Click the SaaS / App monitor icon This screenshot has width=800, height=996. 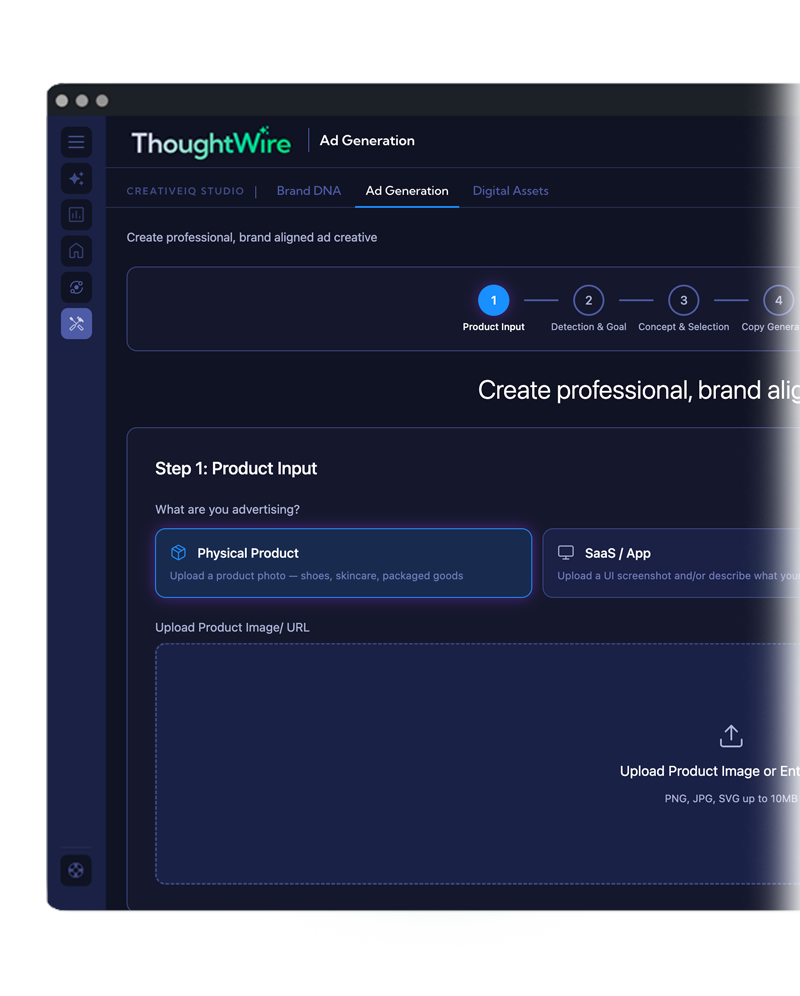click(566, 553)
